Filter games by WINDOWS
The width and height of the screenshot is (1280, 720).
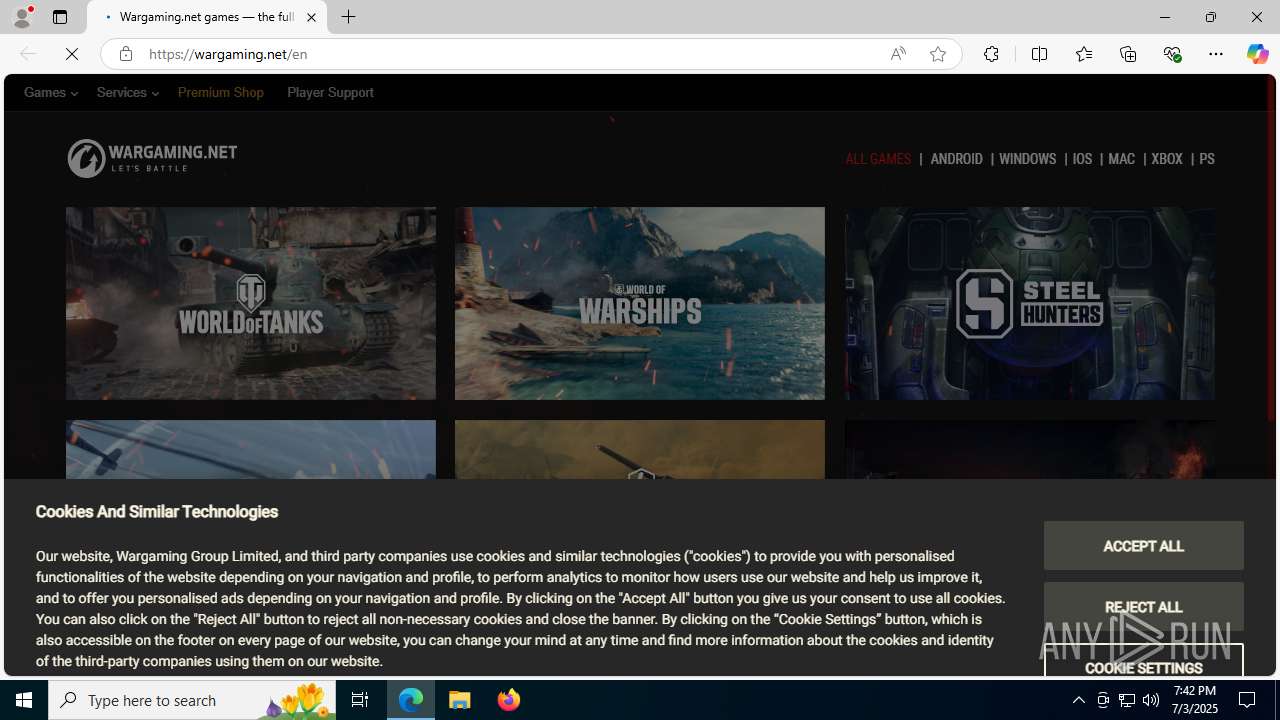point(1027,159)
